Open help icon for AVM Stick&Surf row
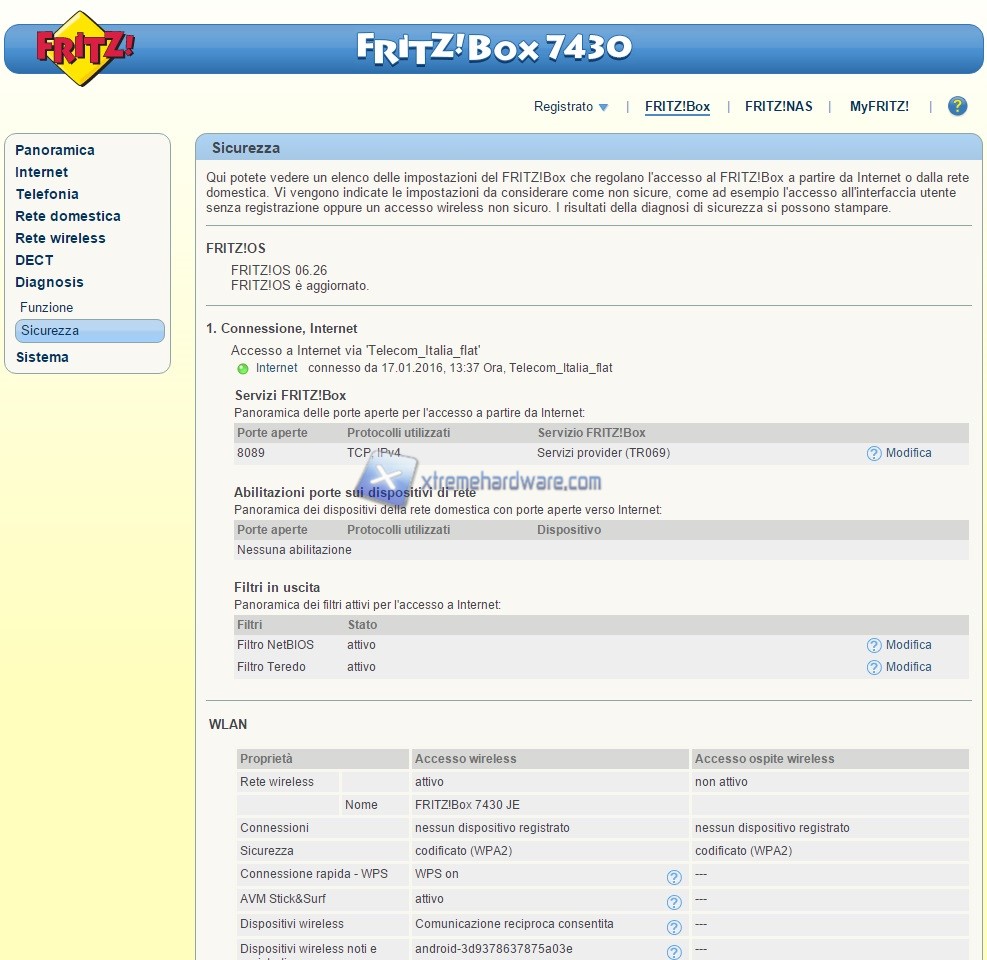Screen dimensions: 987x960 click(x=674, y=902)
